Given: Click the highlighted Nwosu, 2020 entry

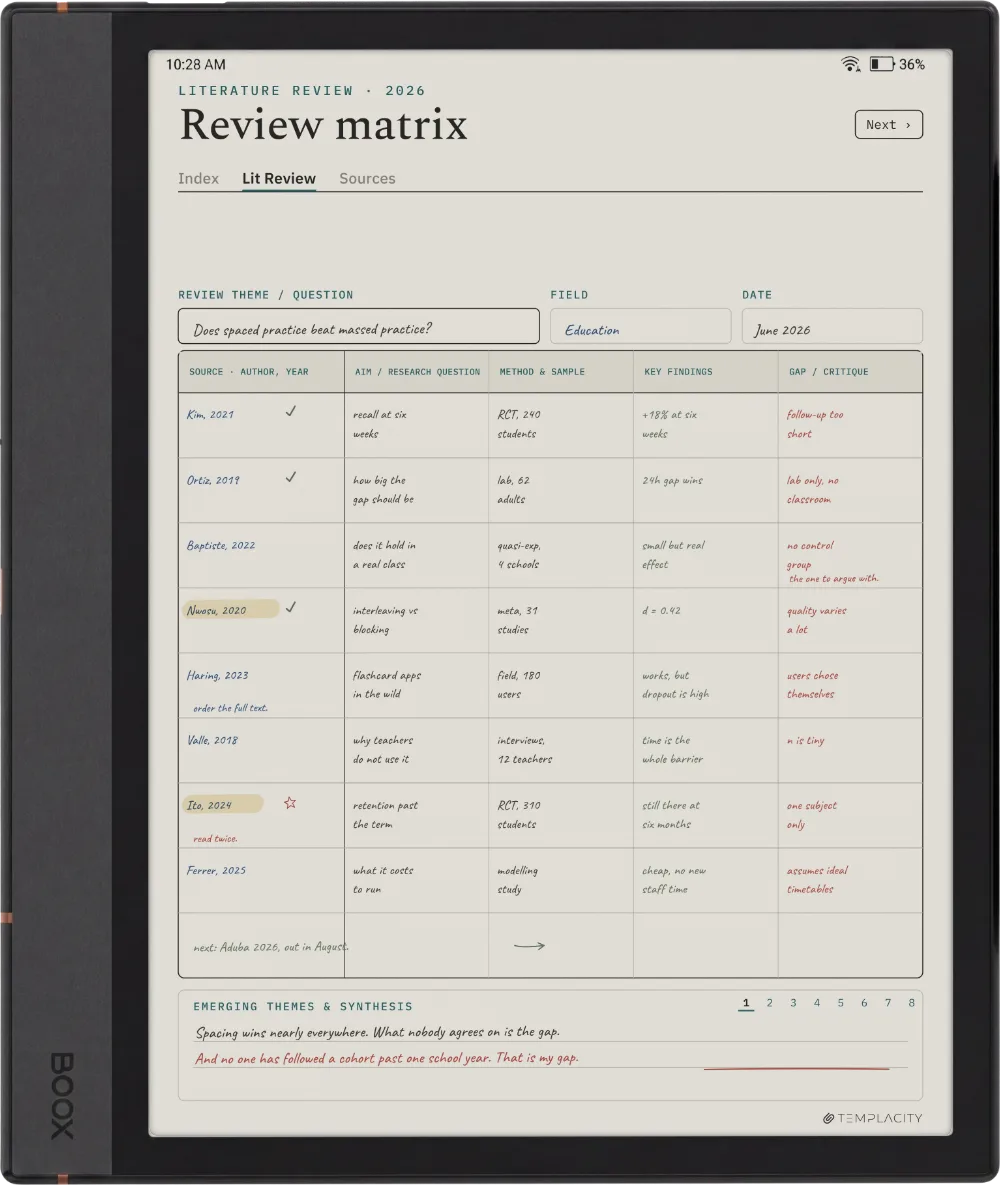Looking at the screenshot, I should pyautogui.click(x=231, y=610).
